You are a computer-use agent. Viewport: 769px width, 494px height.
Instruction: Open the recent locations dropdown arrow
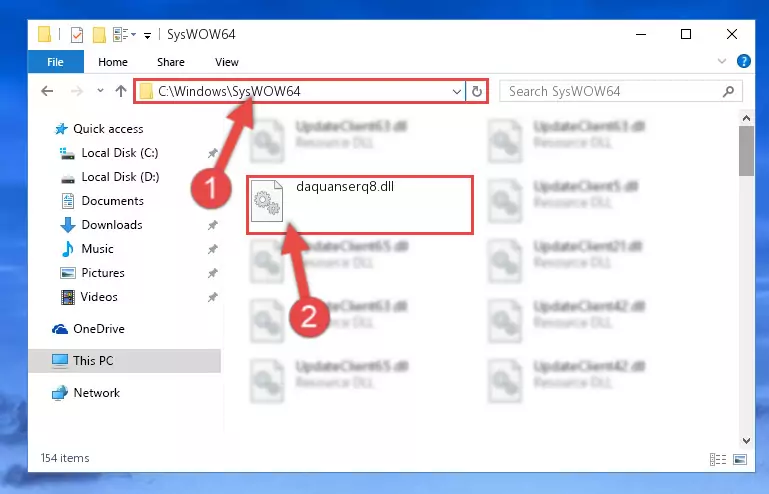coord(100,91)
